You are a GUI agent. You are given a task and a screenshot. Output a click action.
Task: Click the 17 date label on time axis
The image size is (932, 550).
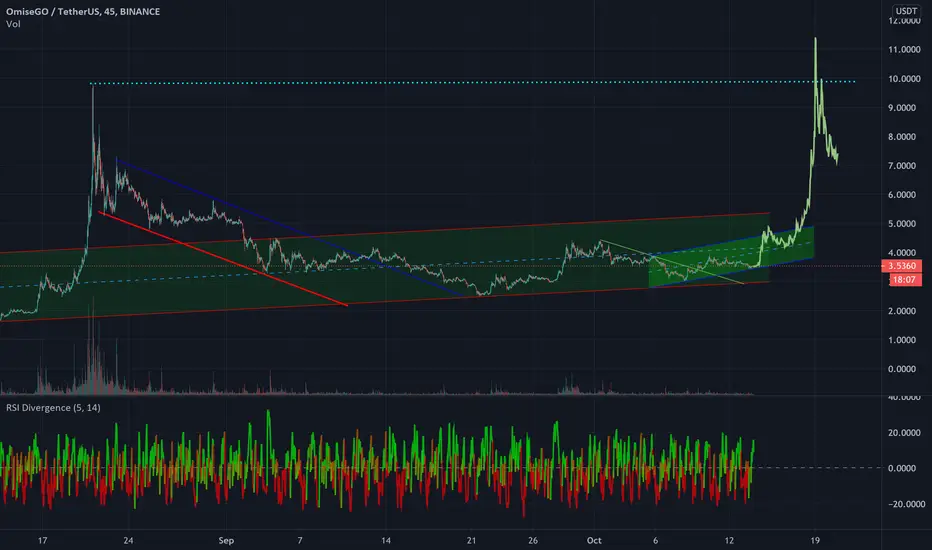(x=42, y=540)
